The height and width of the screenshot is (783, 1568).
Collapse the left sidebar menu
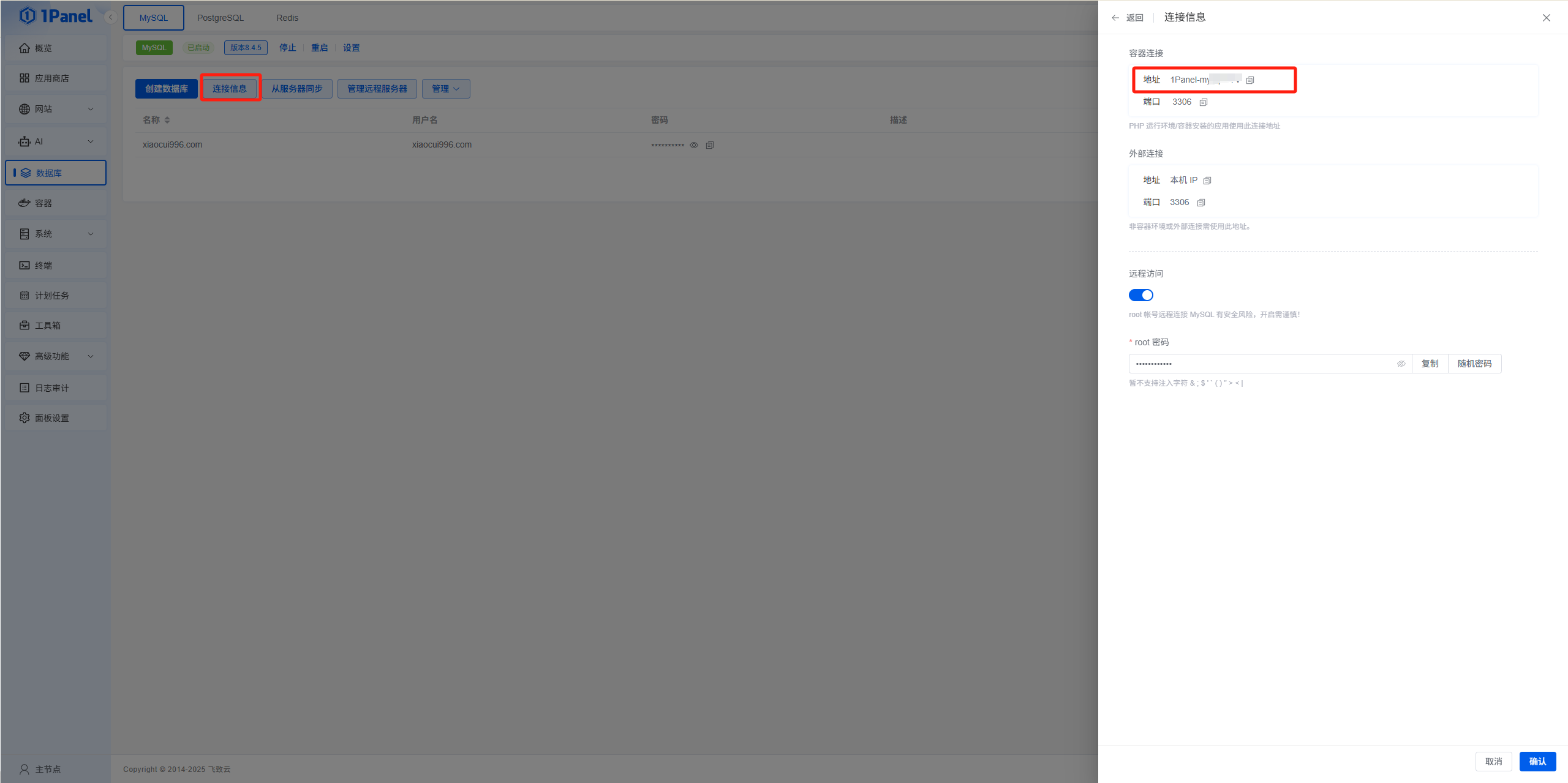(x=111, y=17)
